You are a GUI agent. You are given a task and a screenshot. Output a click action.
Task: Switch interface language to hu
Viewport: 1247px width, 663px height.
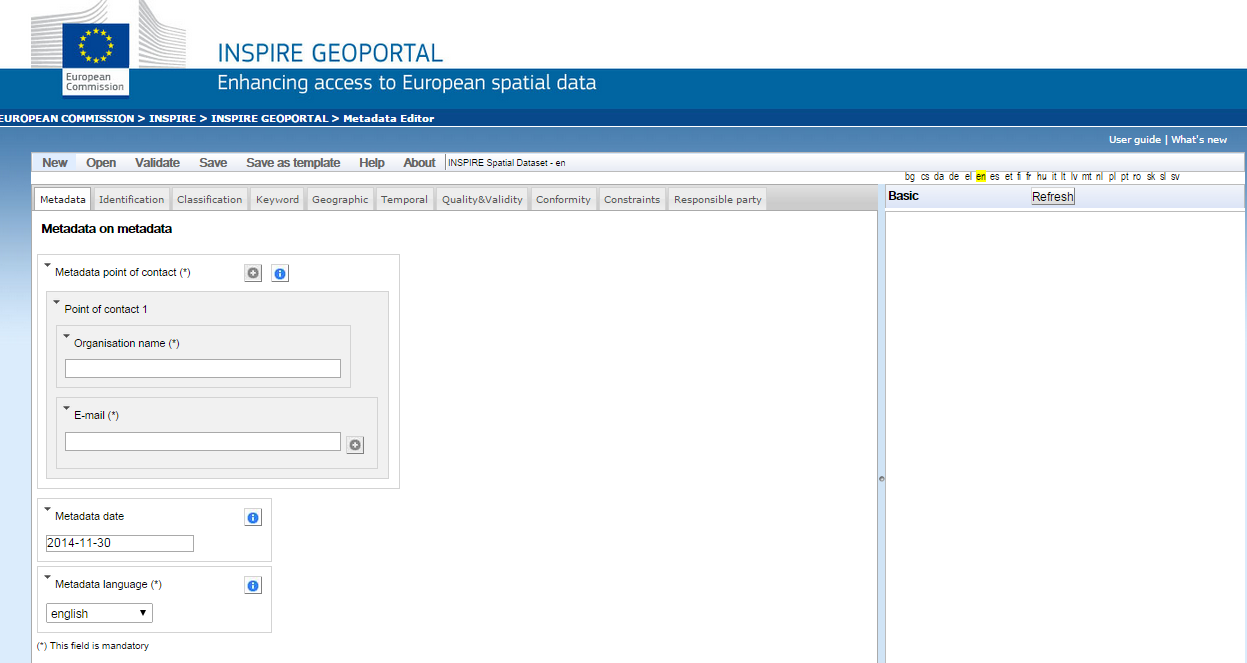tap(1042, 177)
